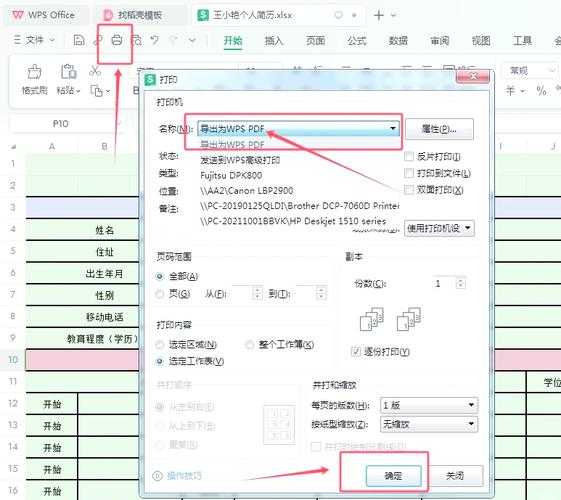
Task: Click the Name Box showing P10
Action: [x=61, y=124]
